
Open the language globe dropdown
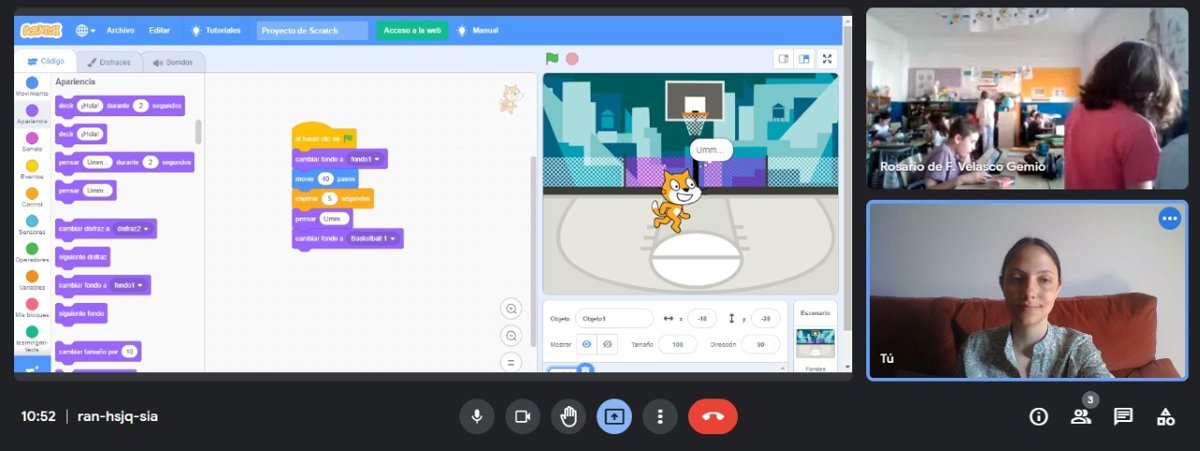pyautogui.click(x=86, y=30)
